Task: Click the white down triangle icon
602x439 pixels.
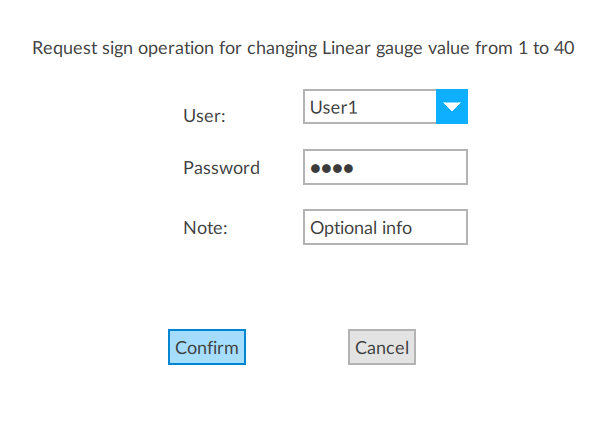Action: [x=452, y=107]
